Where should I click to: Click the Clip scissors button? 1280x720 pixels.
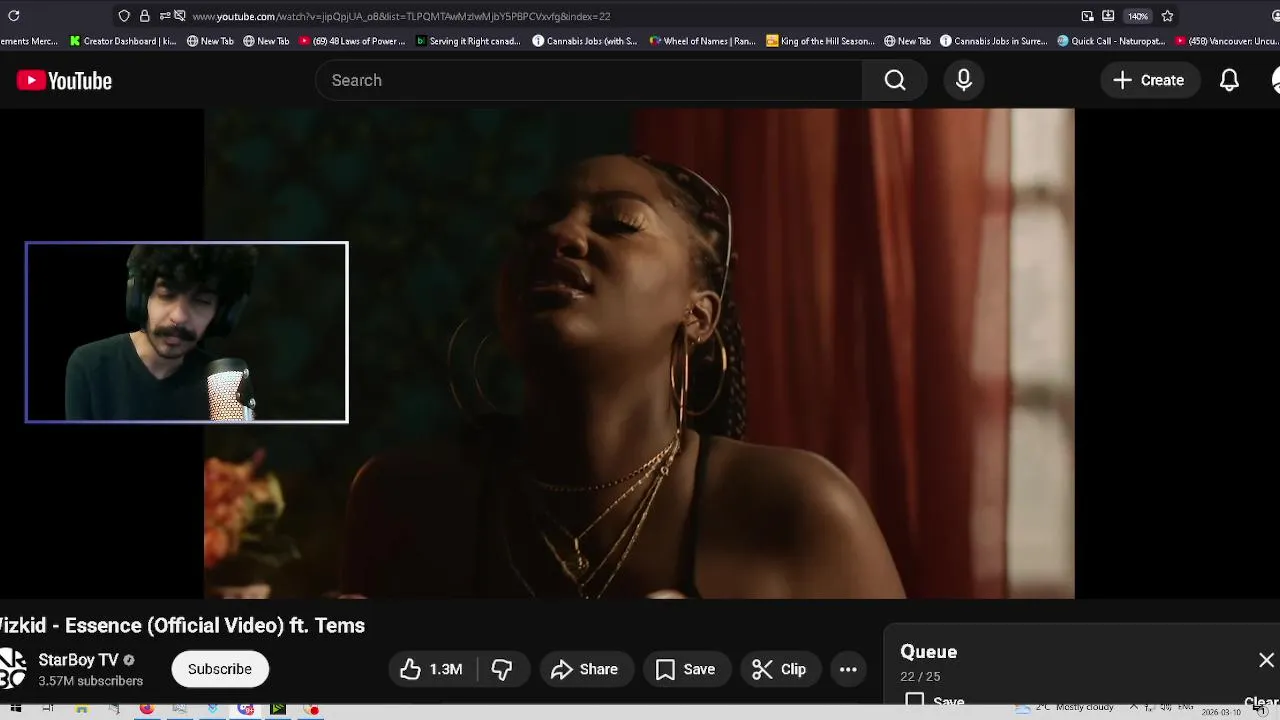point(779,669)
